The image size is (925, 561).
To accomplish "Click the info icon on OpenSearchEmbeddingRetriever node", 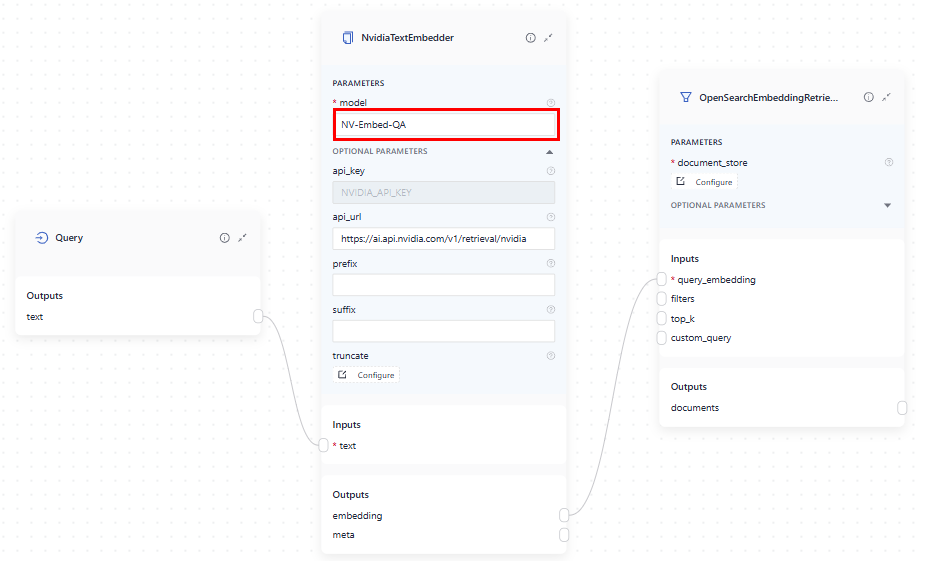I will 869,97.
